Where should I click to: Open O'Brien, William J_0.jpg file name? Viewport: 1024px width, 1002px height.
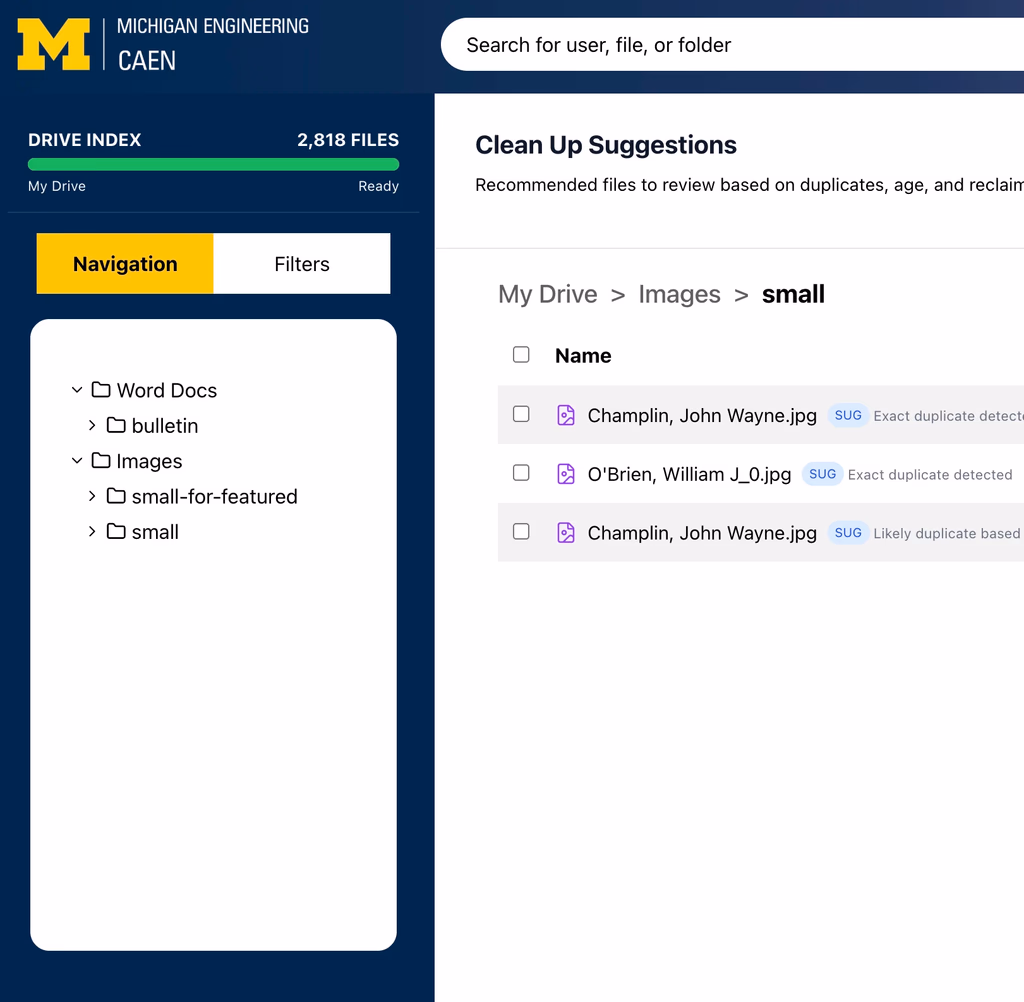tap(689, 474)
